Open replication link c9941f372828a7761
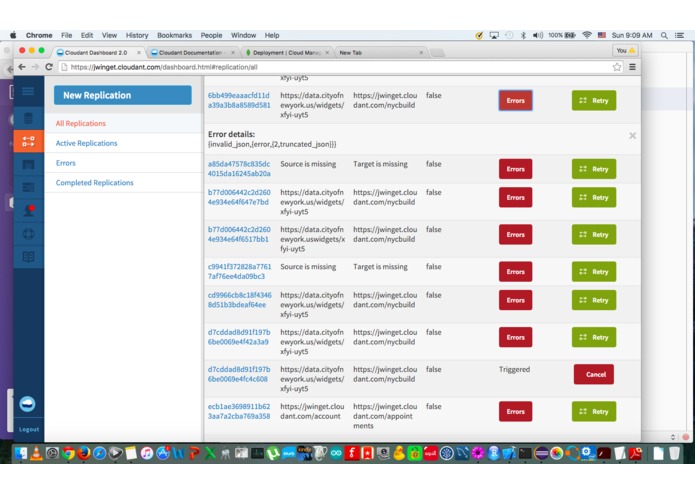Image resolution: width=695 pixels, height=494 pixels. (239, 272)
